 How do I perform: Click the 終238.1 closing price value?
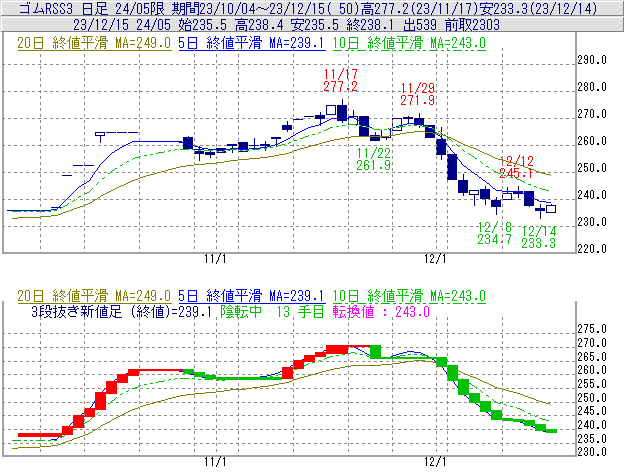click(x=370, y=25)
